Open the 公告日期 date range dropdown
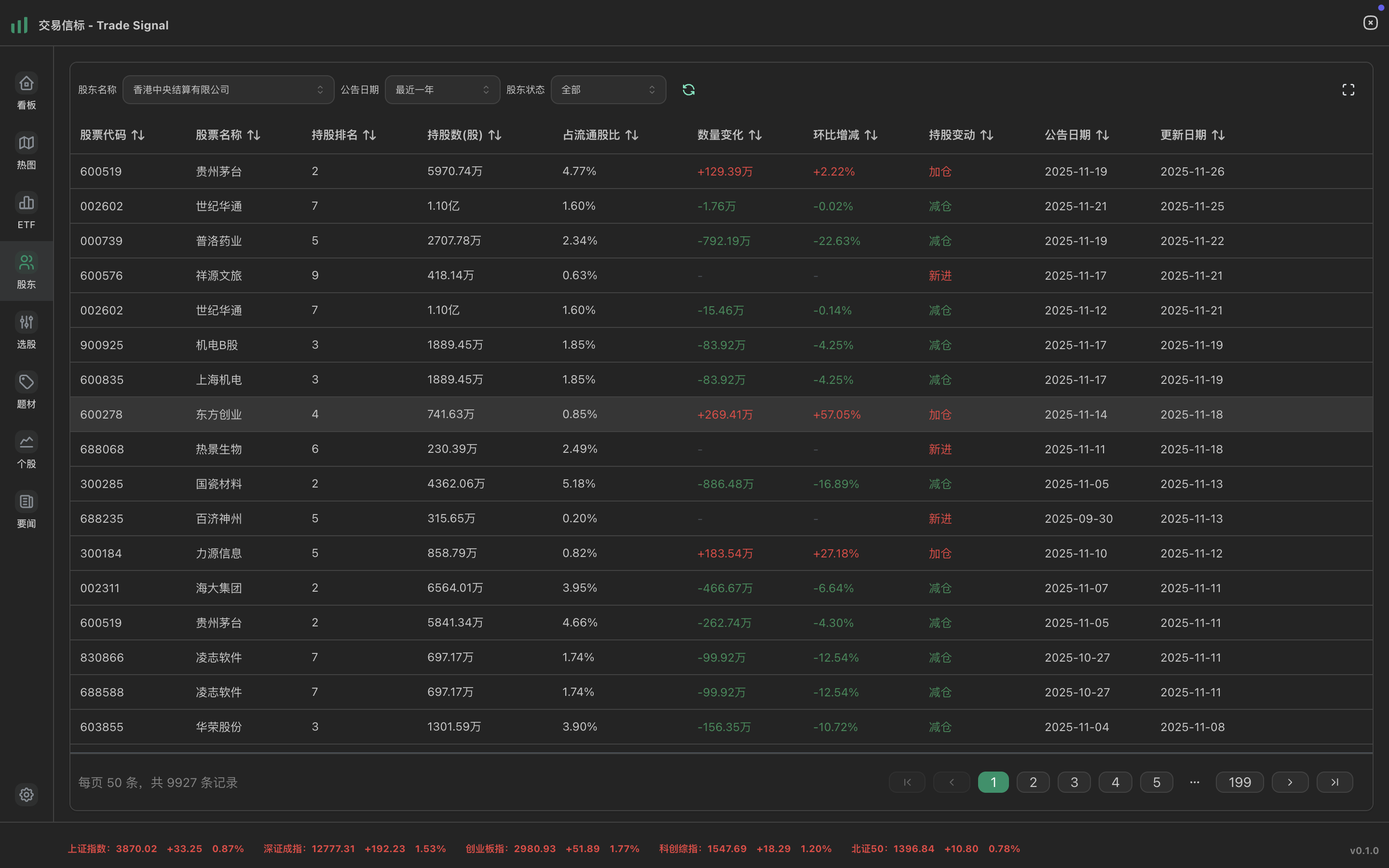1389x868 pixels. point(442,90)
